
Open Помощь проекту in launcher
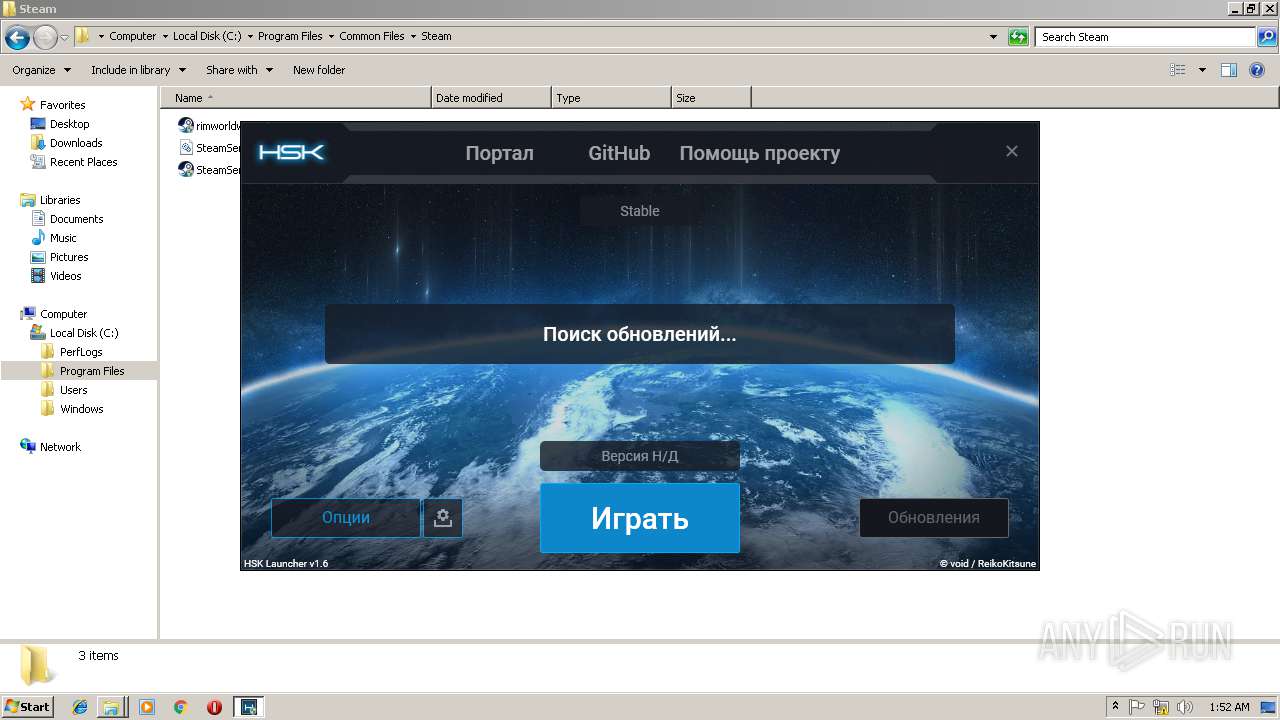click(x=760, y=153)
